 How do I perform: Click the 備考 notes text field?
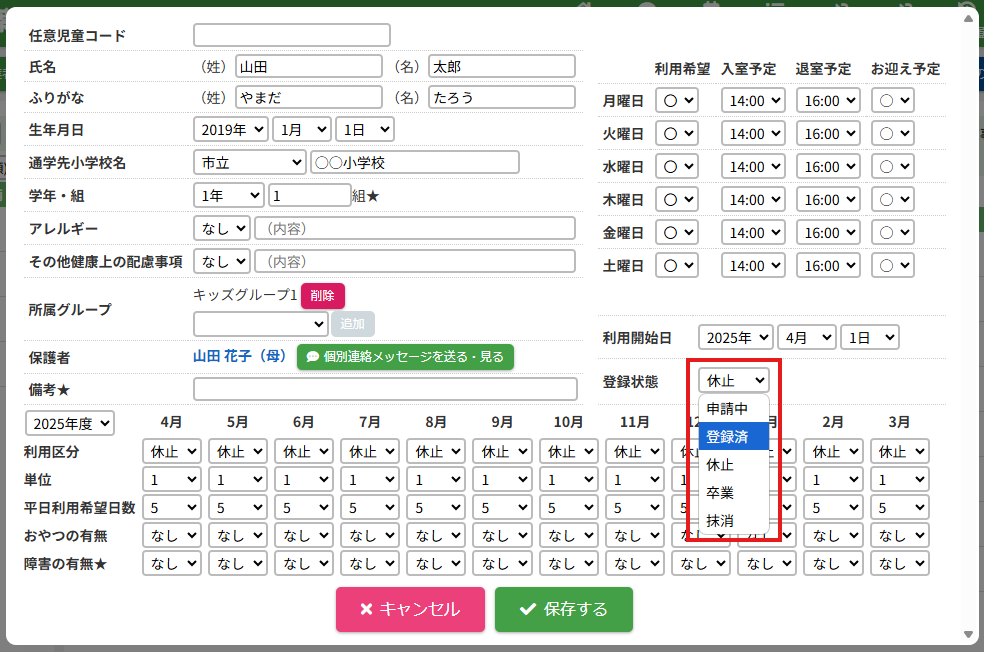(x=385, y=389)
